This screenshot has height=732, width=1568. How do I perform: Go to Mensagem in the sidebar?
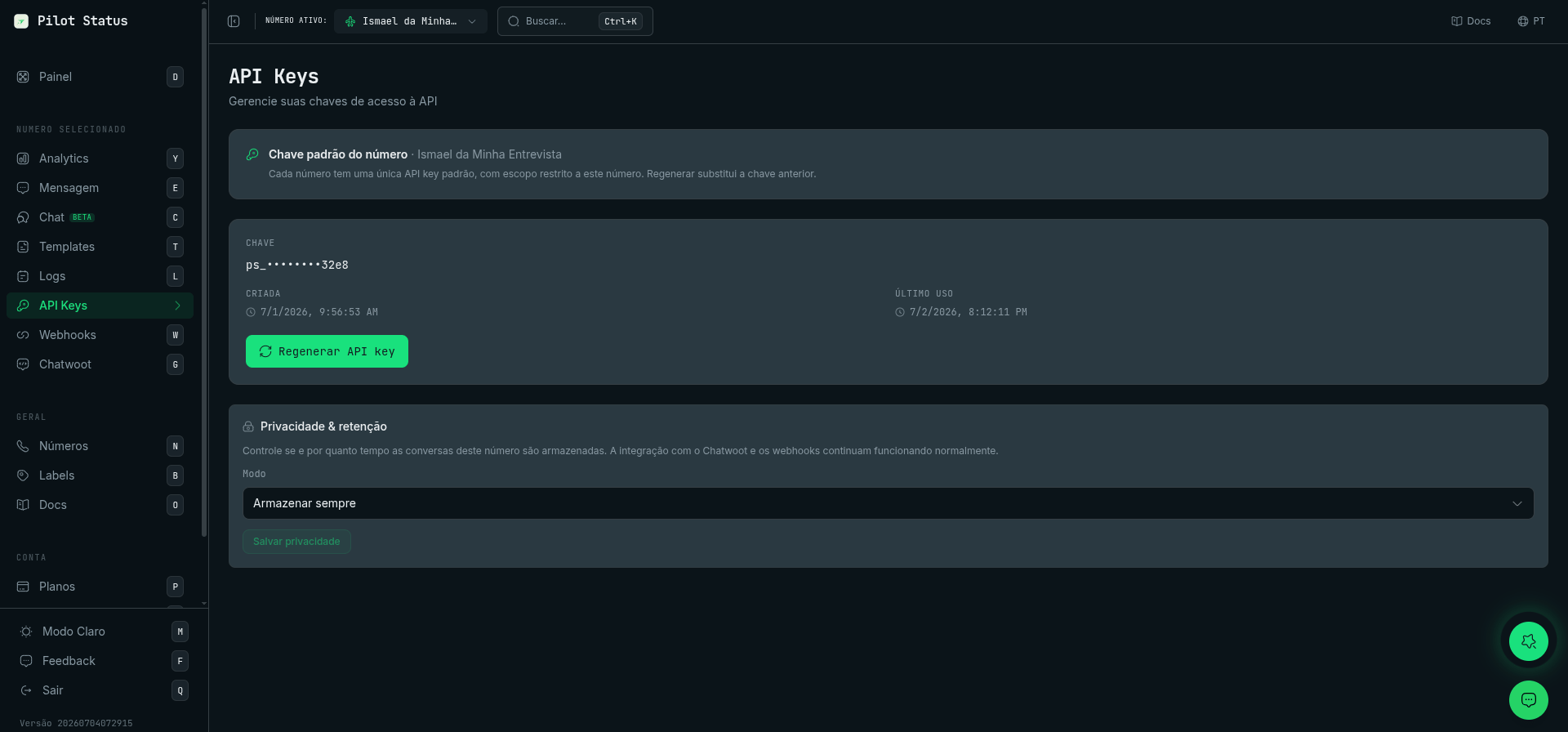[x=100, y=188]
